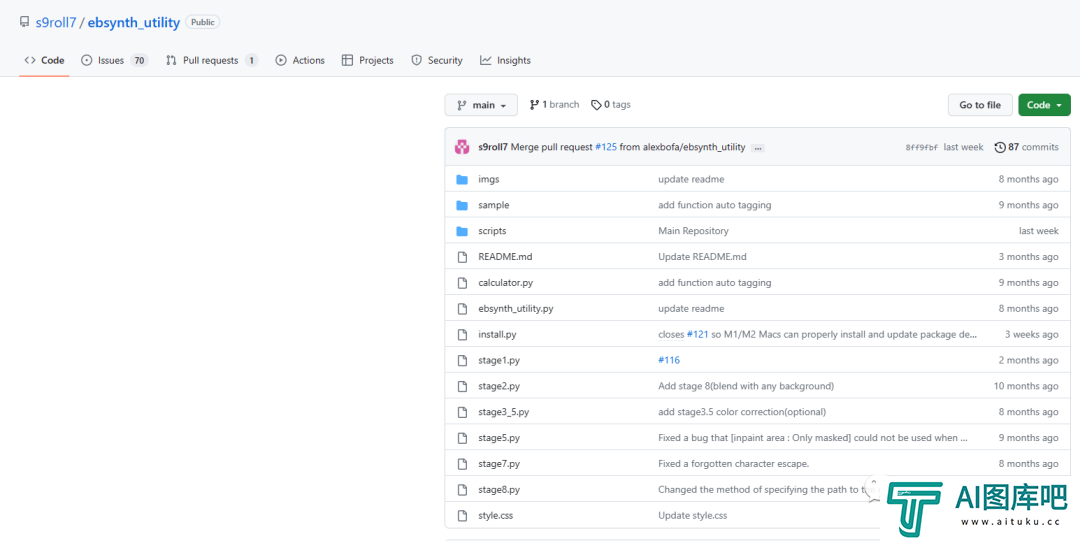The image size is (1080, 541).
Task: Click the folder icon for sample
Action: click(462, 205)
